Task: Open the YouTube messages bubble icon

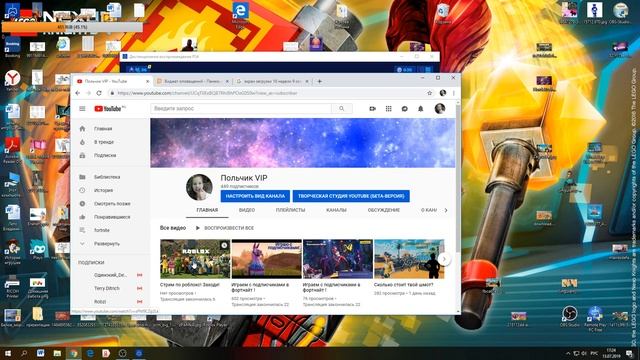Action: click(404, 109)
